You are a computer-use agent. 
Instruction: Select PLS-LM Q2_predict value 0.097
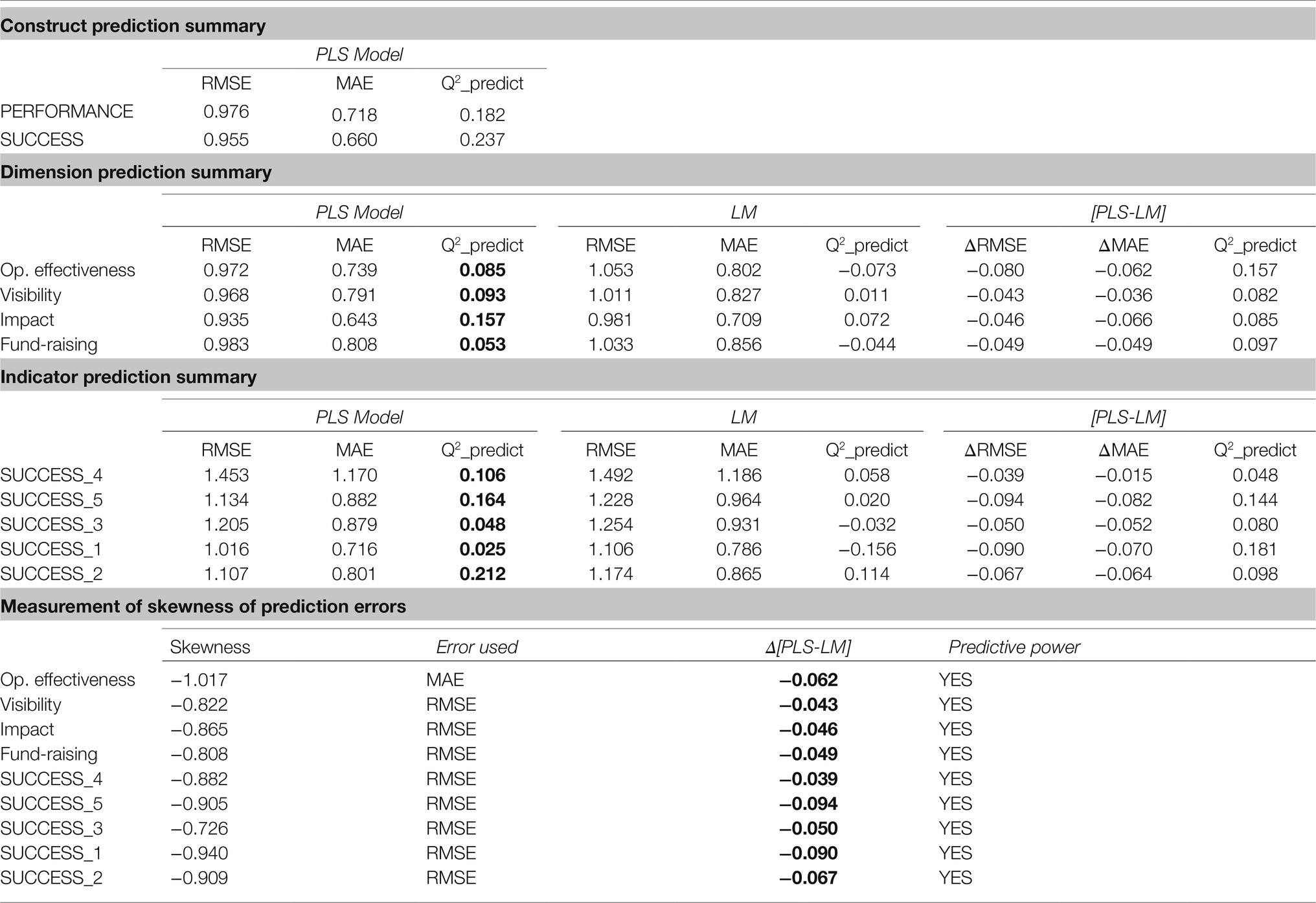point(1255,344)
